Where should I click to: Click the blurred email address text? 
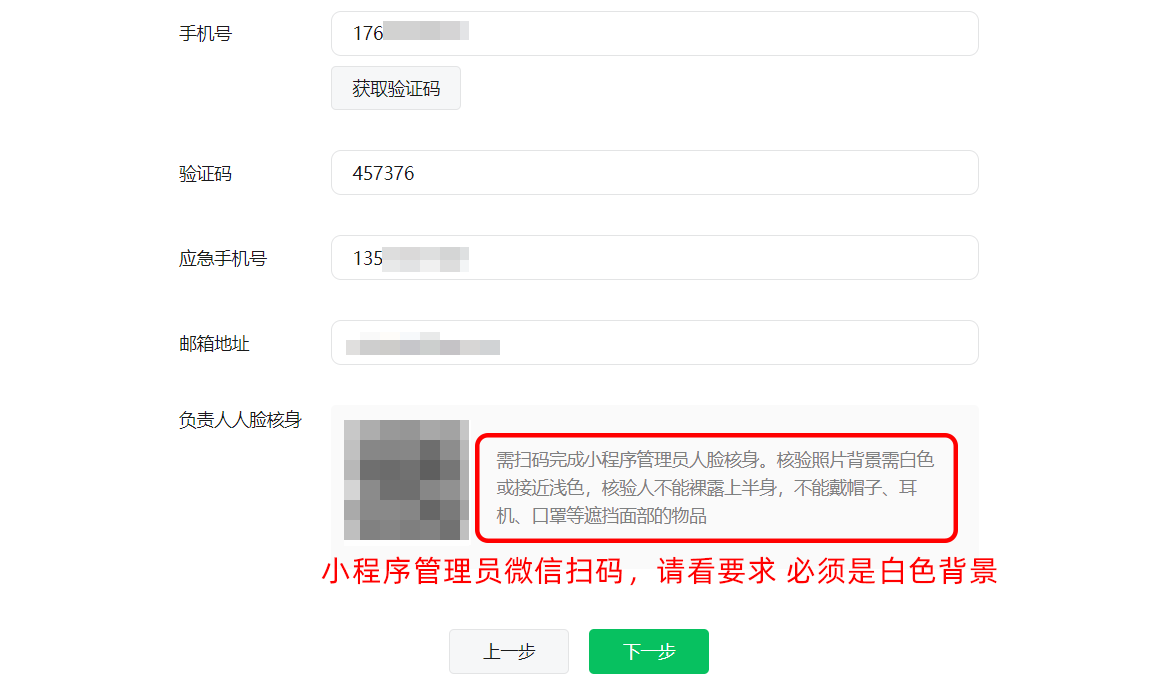click(423, 344)
